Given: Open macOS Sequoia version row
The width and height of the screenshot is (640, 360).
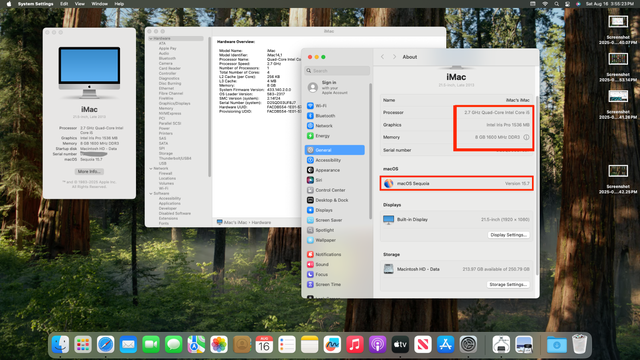Looking at the screenshot, I should (456, 184).
